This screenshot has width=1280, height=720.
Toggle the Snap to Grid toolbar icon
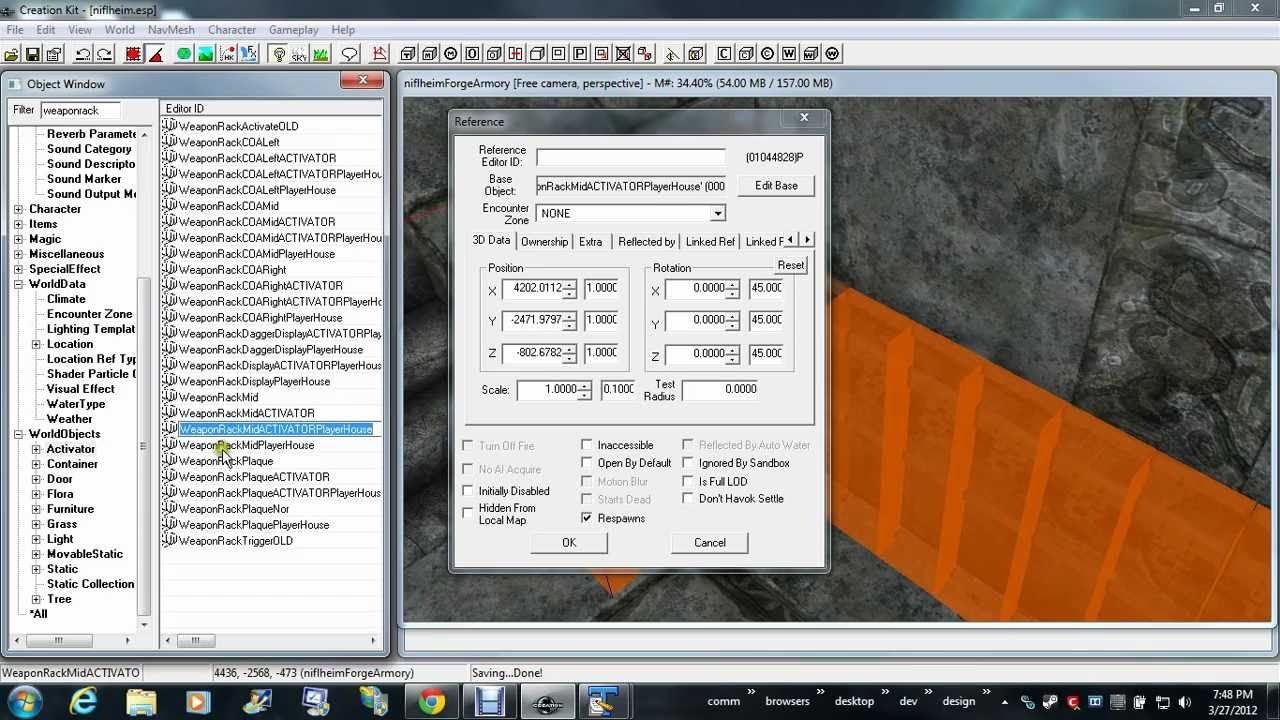133,54
